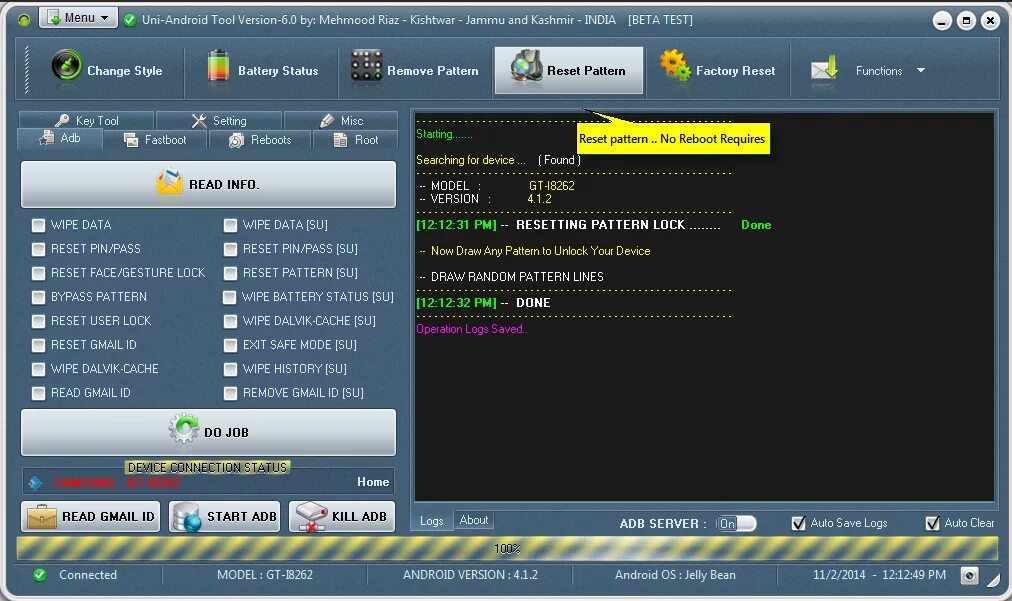Uncheck Auto Save Logs
Image resolution: width=1012 pixels, height=601 pixels.
coord(798,523)
